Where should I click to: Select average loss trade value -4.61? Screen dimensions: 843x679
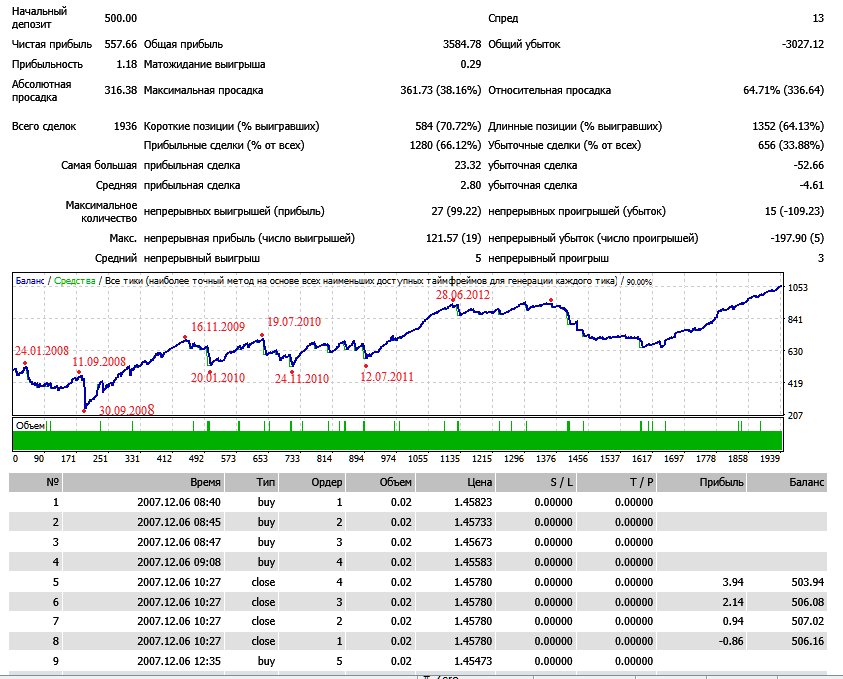[811, 185]
